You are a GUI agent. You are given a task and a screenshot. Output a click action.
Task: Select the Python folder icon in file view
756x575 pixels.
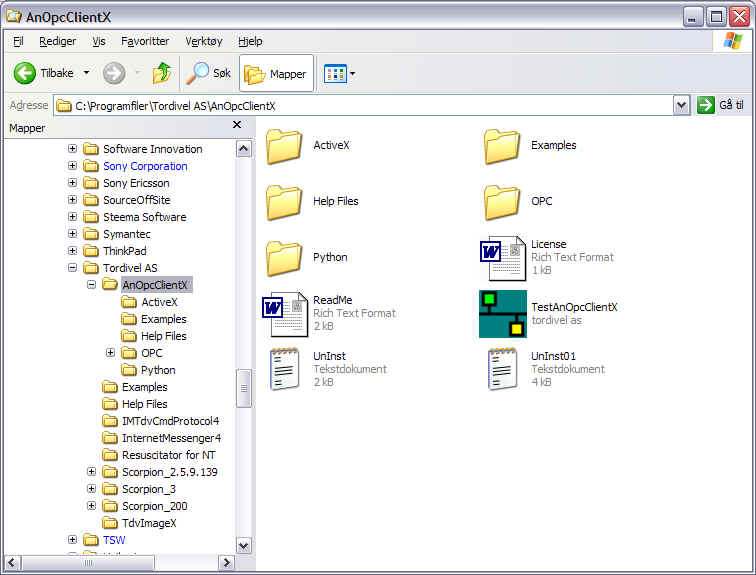point(284,258)
